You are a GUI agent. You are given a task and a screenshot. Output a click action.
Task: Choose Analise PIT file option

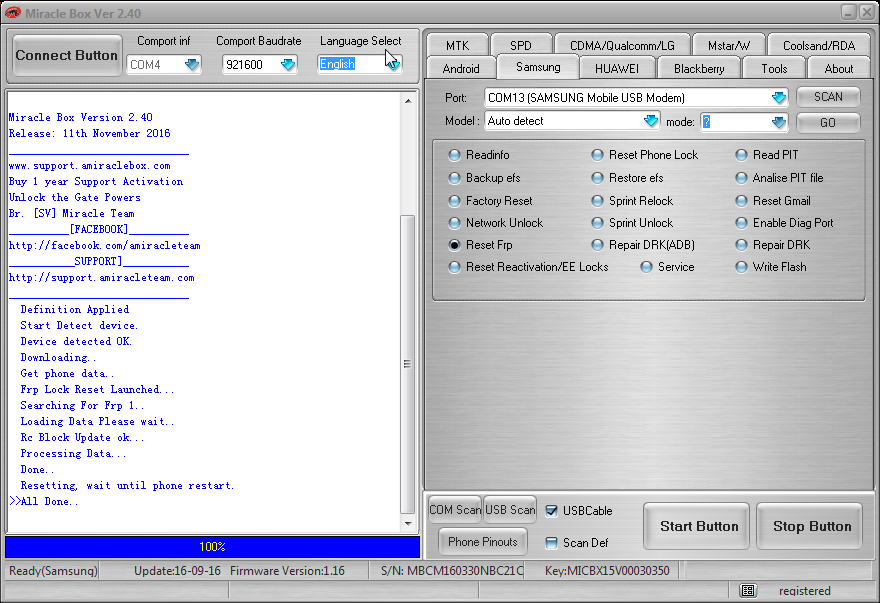741,178
